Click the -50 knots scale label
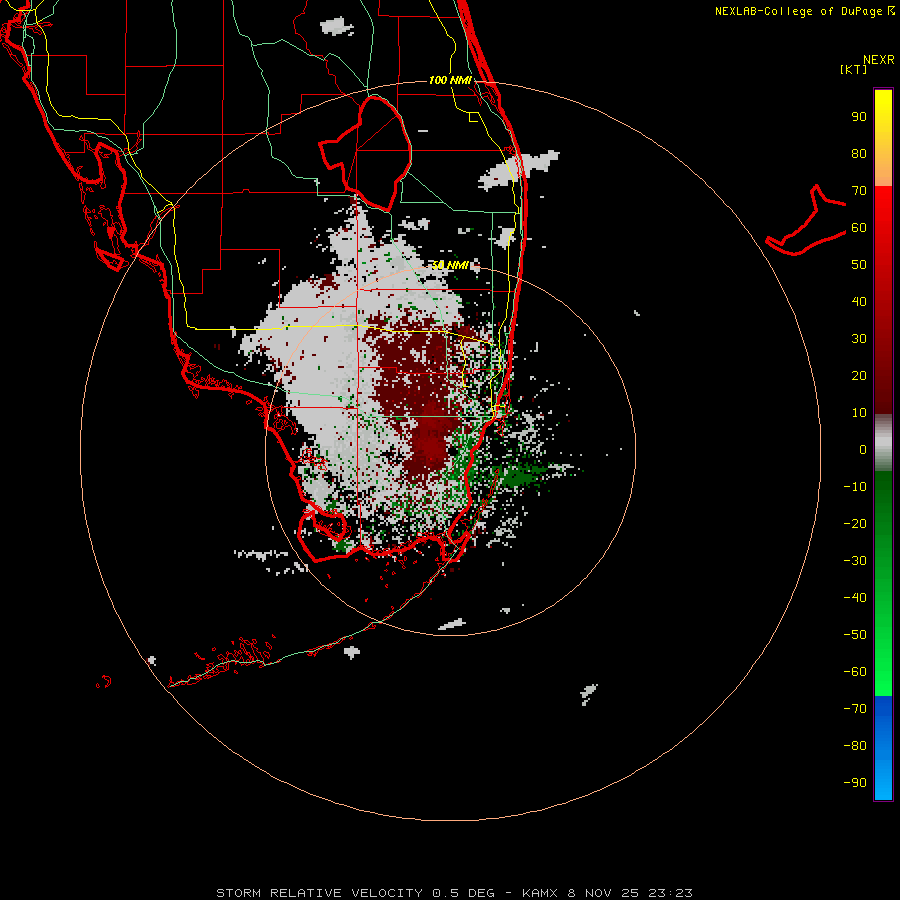 [x=855, y=634]
